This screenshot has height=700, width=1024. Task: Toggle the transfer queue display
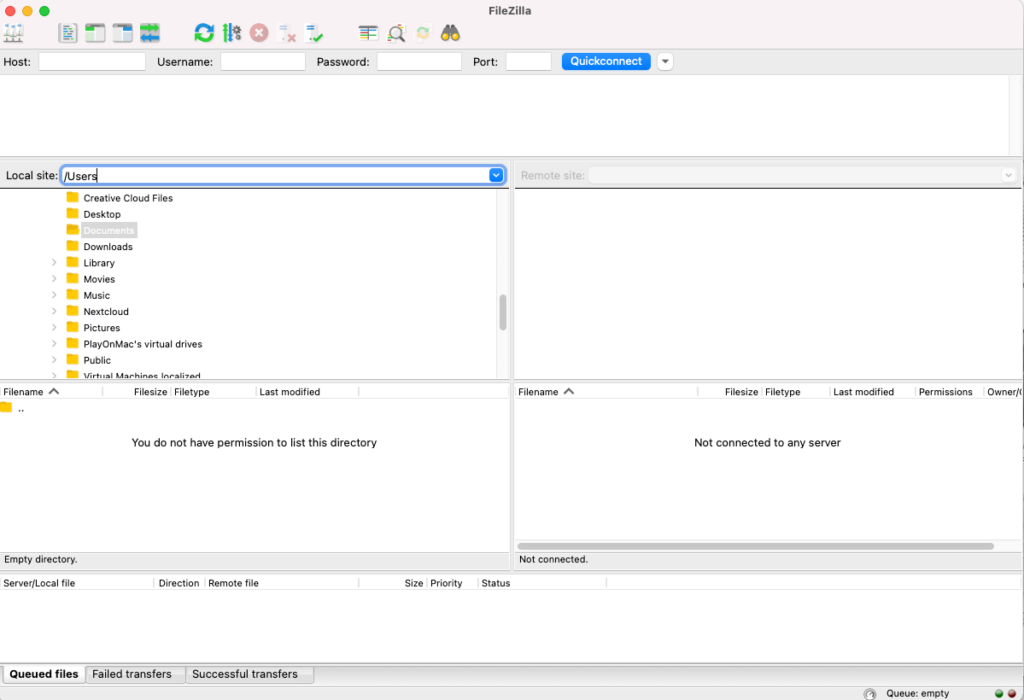[150, 33]
